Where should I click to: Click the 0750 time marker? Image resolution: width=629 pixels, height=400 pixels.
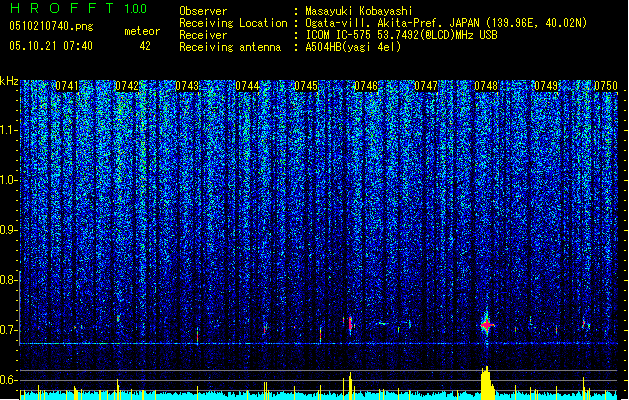(x=606, y=86)
